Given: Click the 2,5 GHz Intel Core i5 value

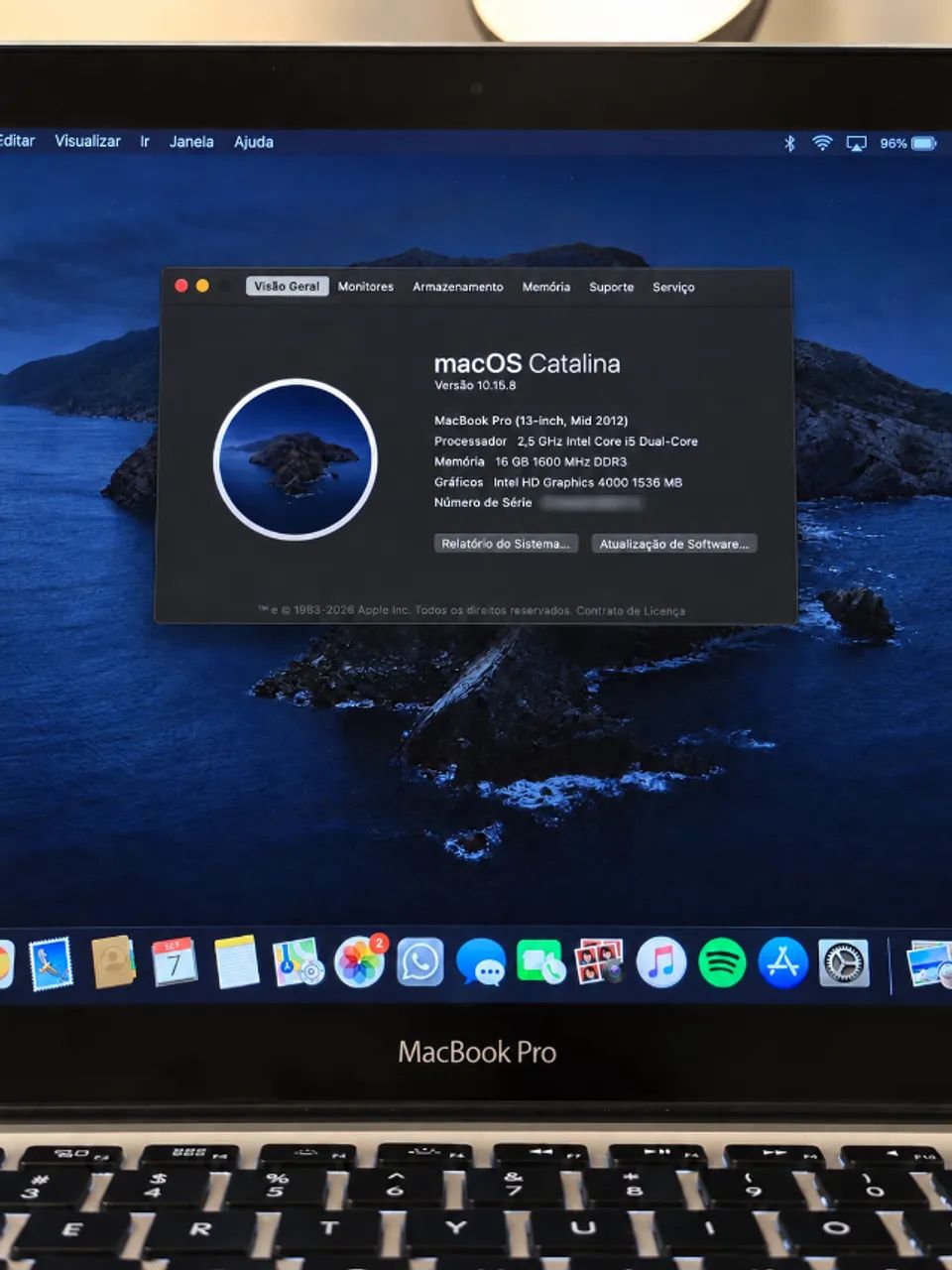Looking at the screenshot, I should (608, 442).
